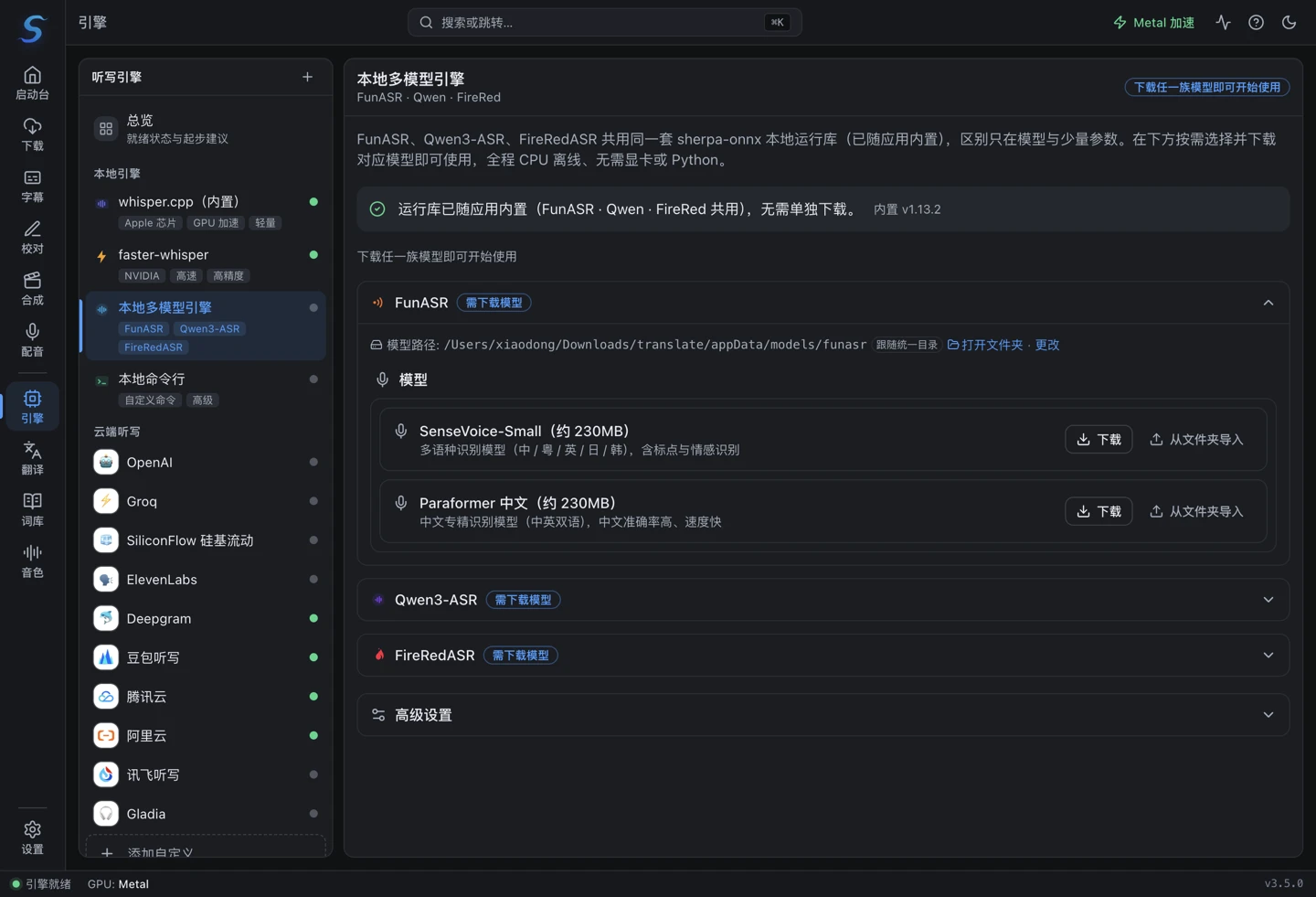The width and height of the screenshot is (1316, 897).
Task: Click the FunASR tag under 本地多模型引擎
Action: pos(143,329)
